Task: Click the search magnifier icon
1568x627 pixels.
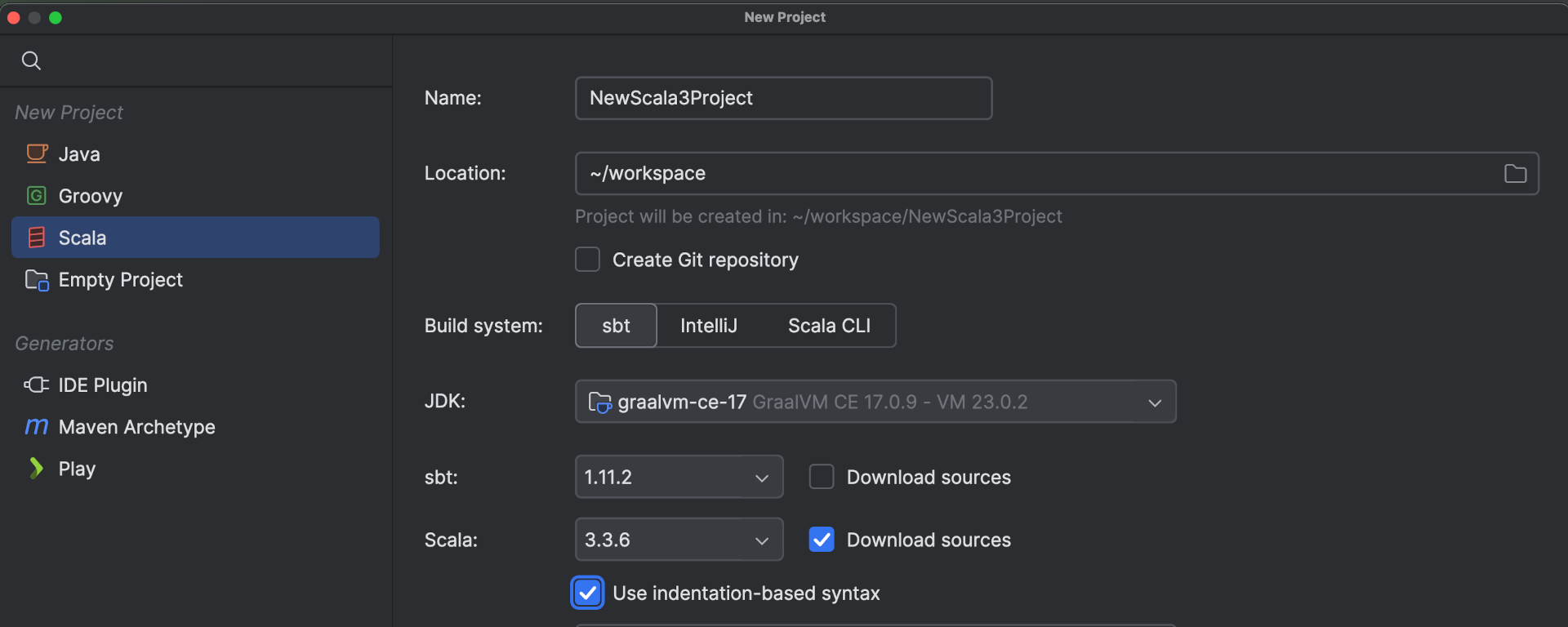Action: [x=31, y=60]
